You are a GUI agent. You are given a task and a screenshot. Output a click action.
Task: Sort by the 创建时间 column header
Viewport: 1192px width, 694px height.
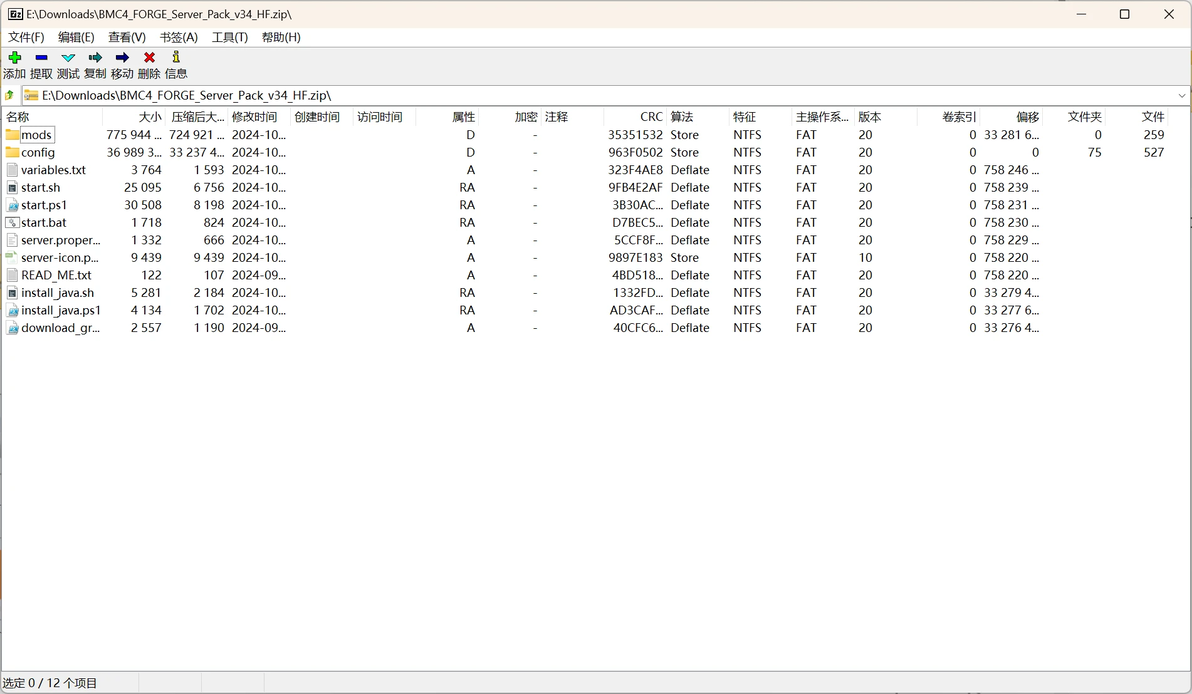(322, 117)
